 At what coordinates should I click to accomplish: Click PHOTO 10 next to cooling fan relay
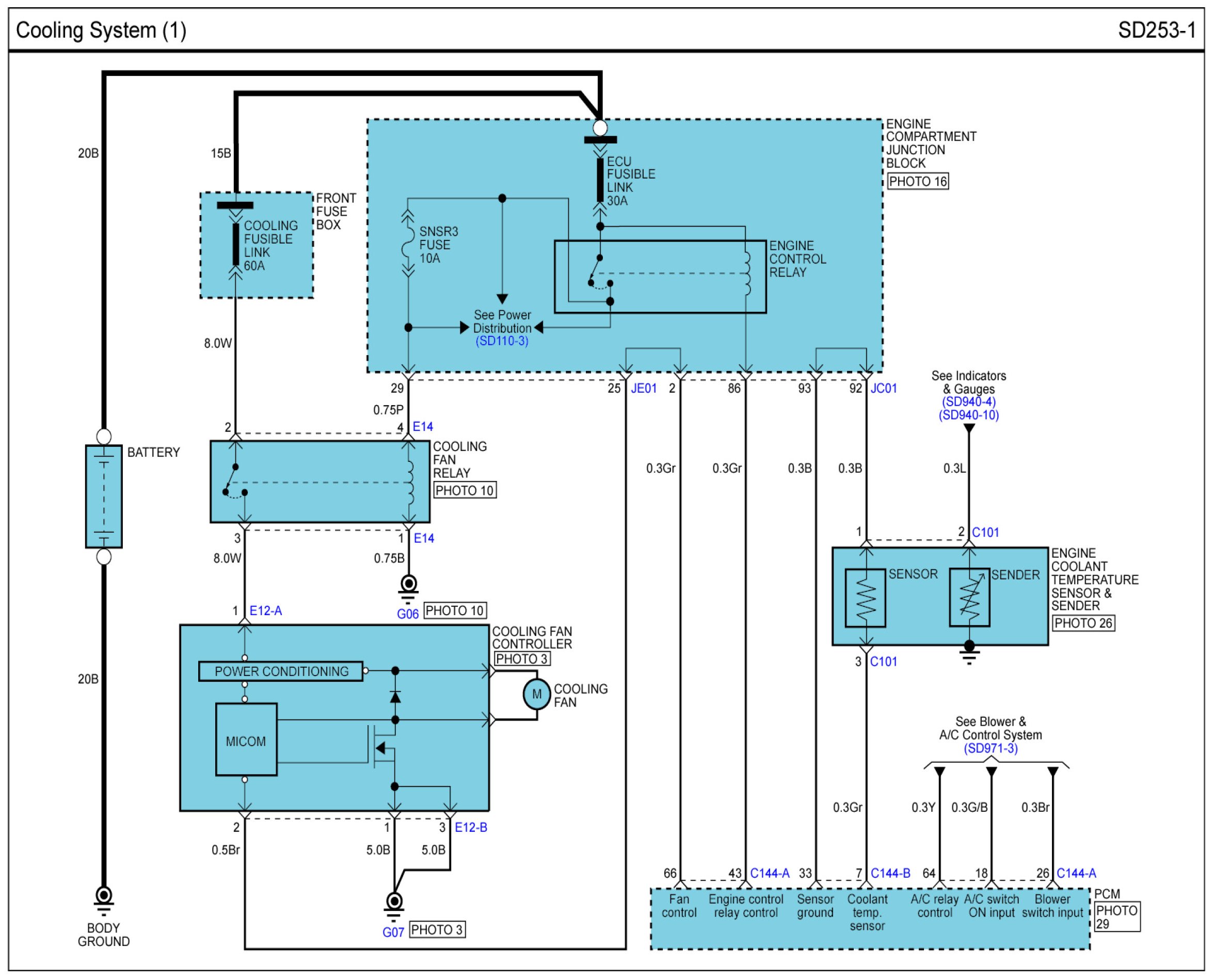click(x=464, y=491)
